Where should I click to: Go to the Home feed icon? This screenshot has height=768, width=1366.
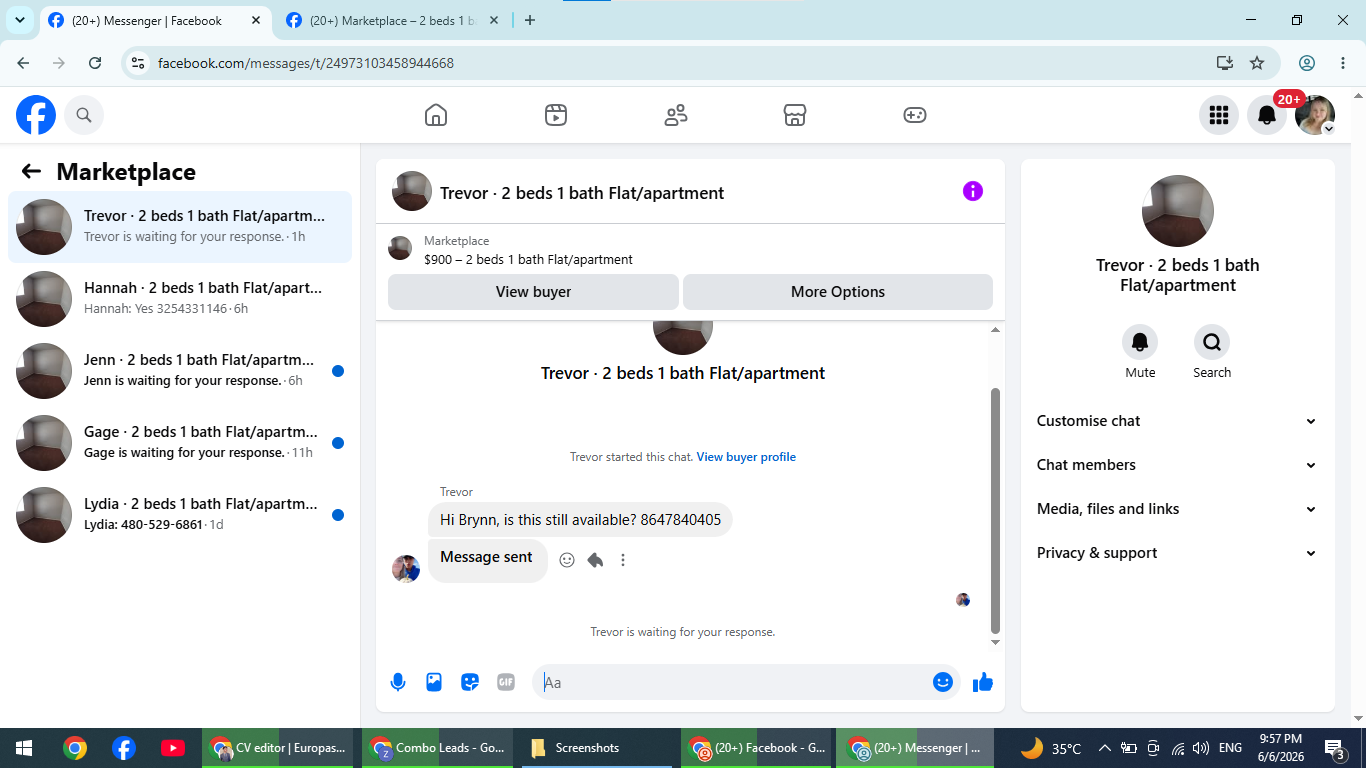point(436,115)
